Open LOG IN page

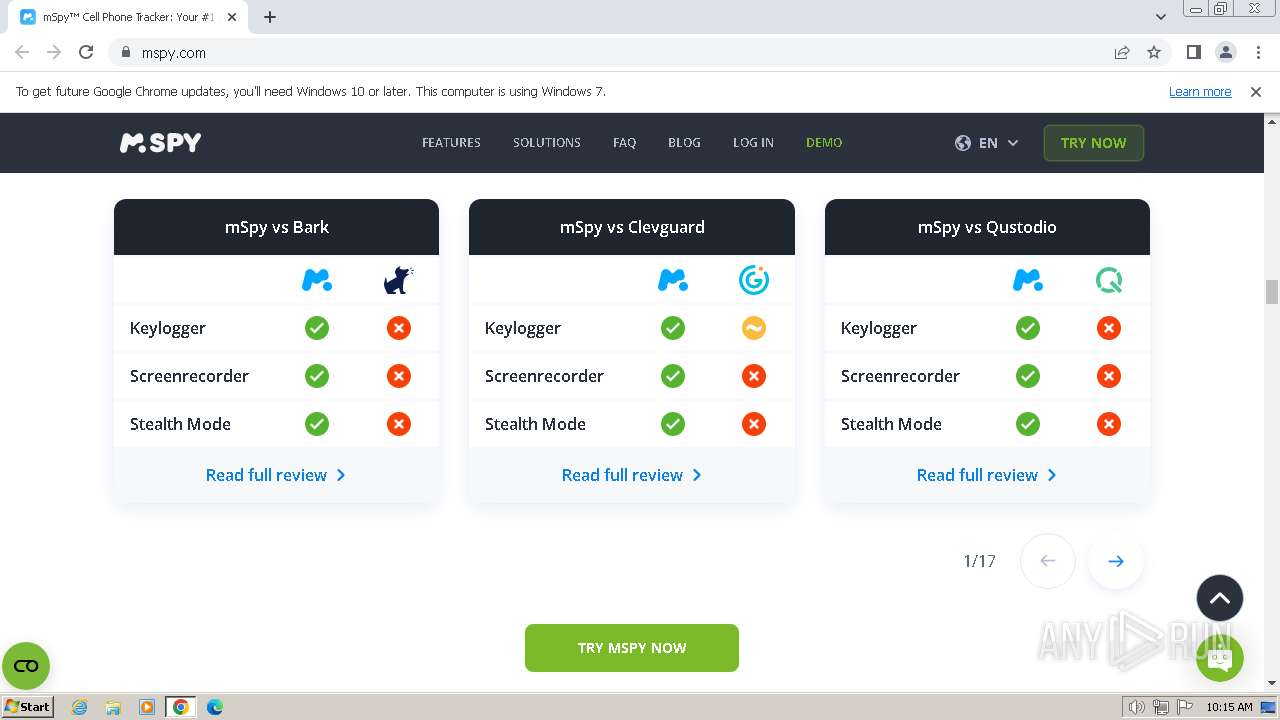(x=753, y=143)
